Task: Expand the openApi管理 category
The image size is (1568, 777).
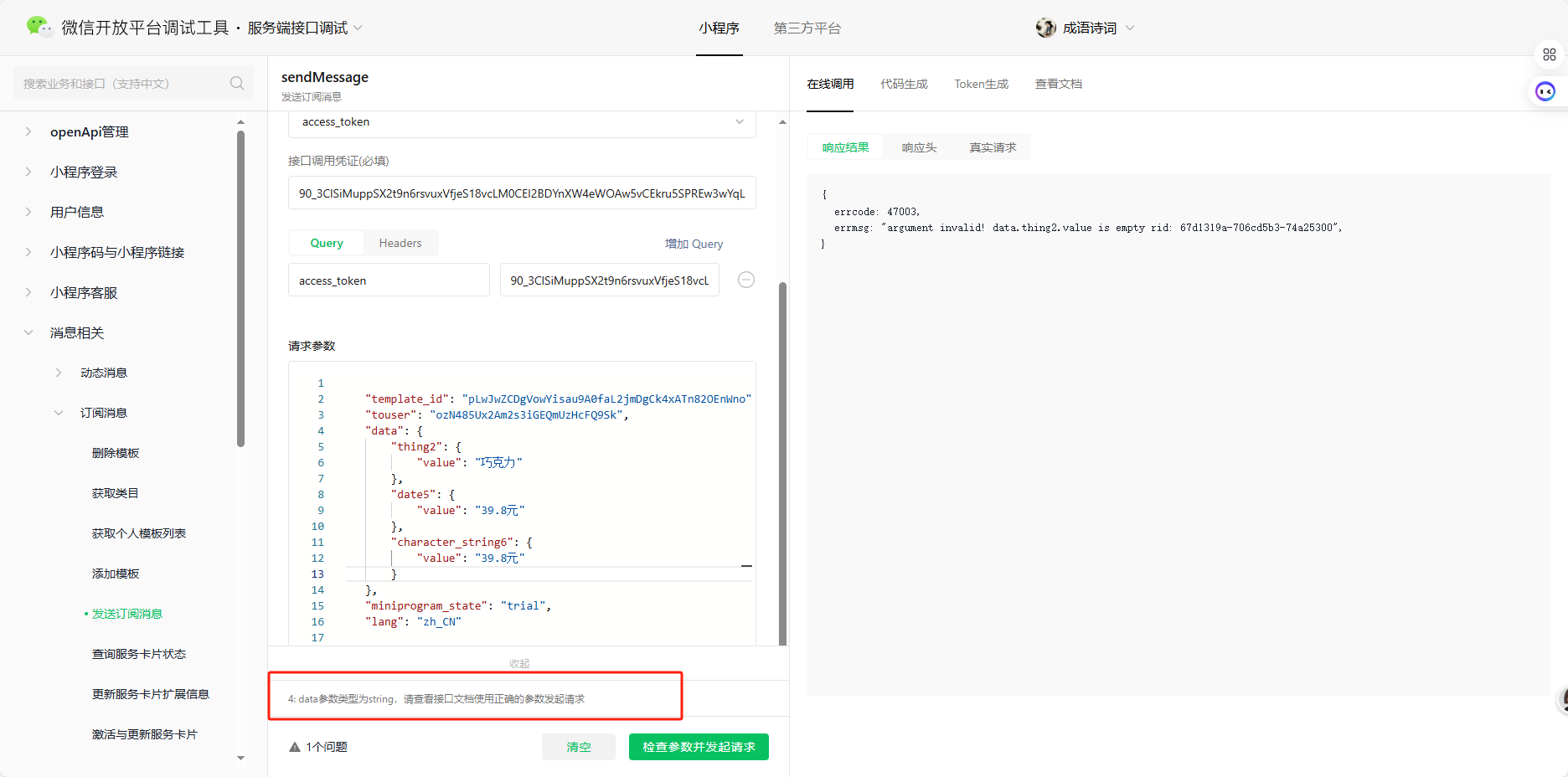Action: (28, 131)
